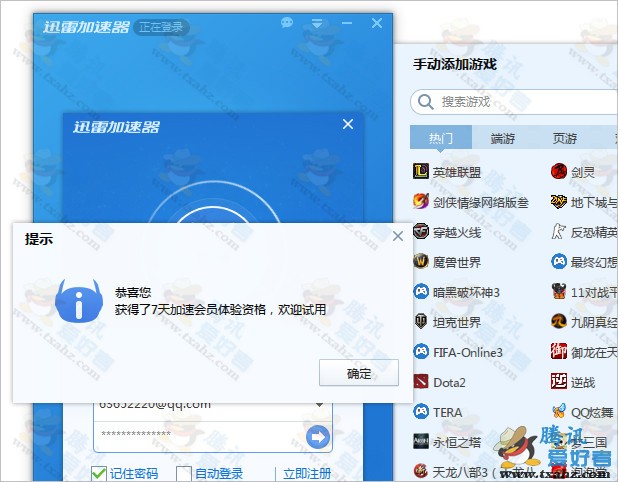Close the 提示 prompt dialog

[x=398, y=236]
